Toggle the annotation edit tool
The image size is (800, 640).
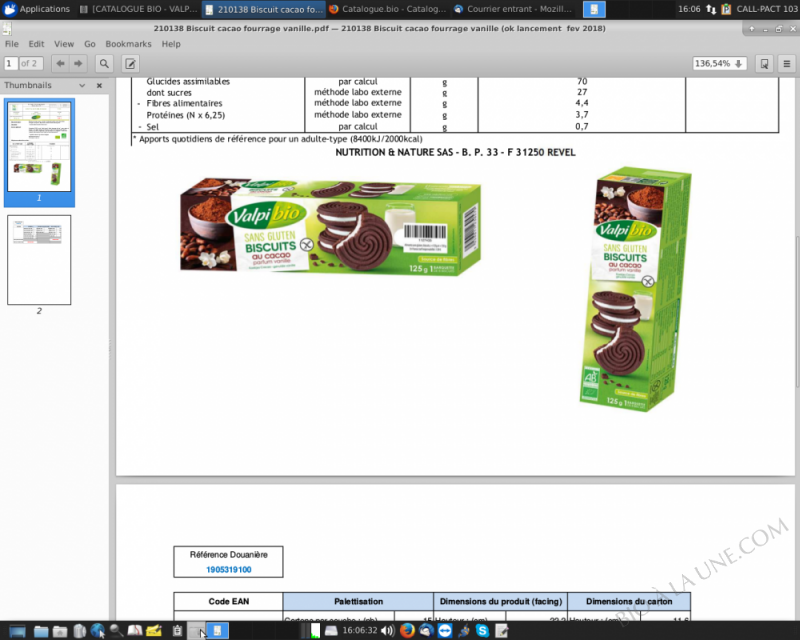131,64
